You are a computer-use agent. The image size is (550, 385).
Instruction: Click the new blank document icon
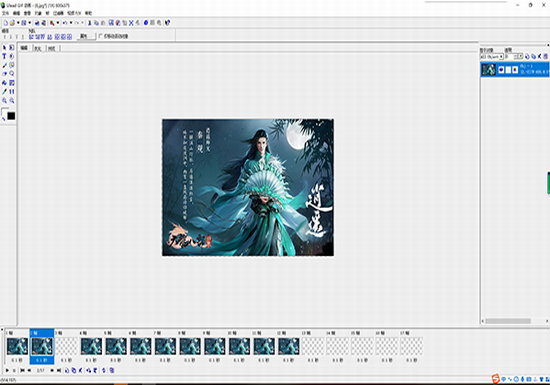pyautogui.click(x=6, y=23)
